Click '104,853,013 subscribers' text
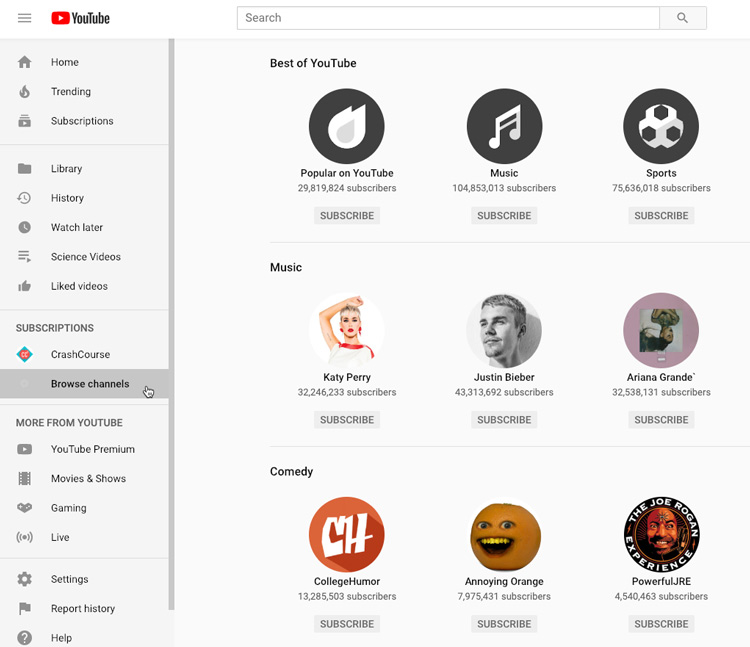This screenshot has width=750, height=647. 504,188
